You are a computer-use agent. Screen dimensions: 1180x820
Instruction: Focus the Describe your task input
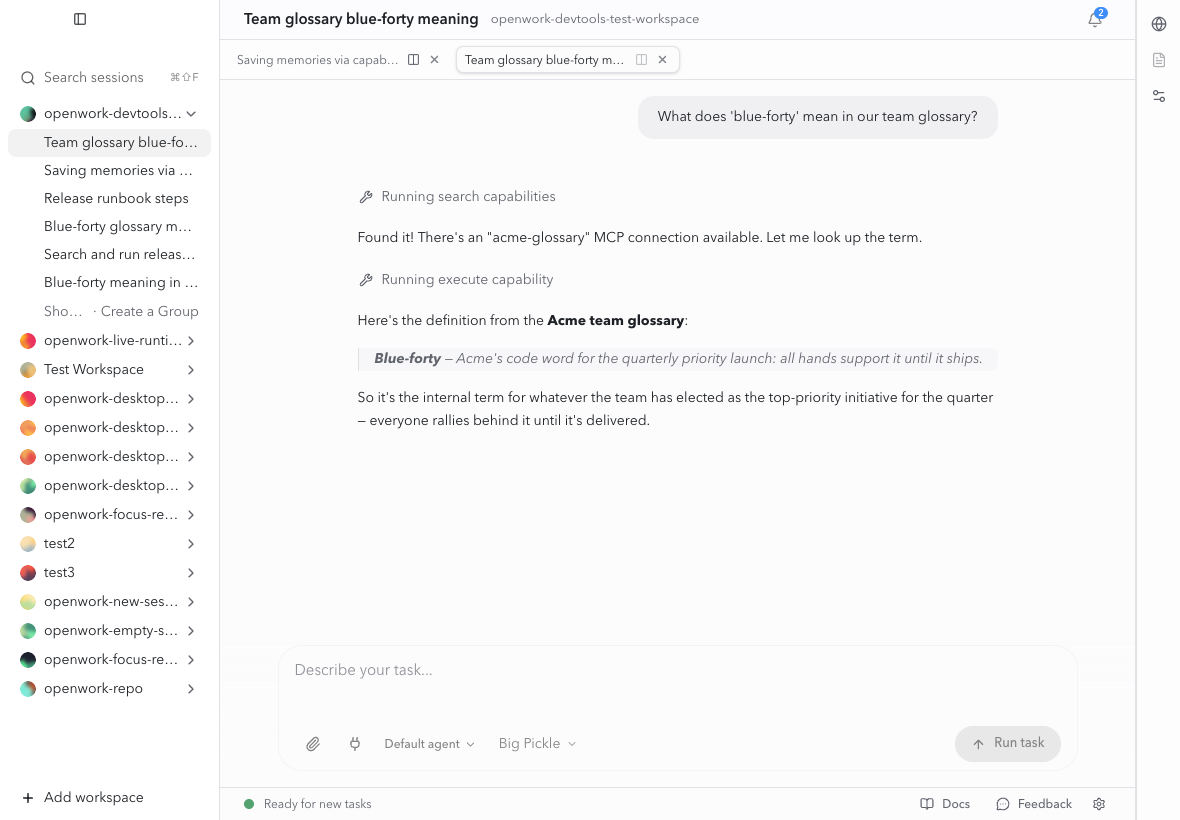[677, 670]
